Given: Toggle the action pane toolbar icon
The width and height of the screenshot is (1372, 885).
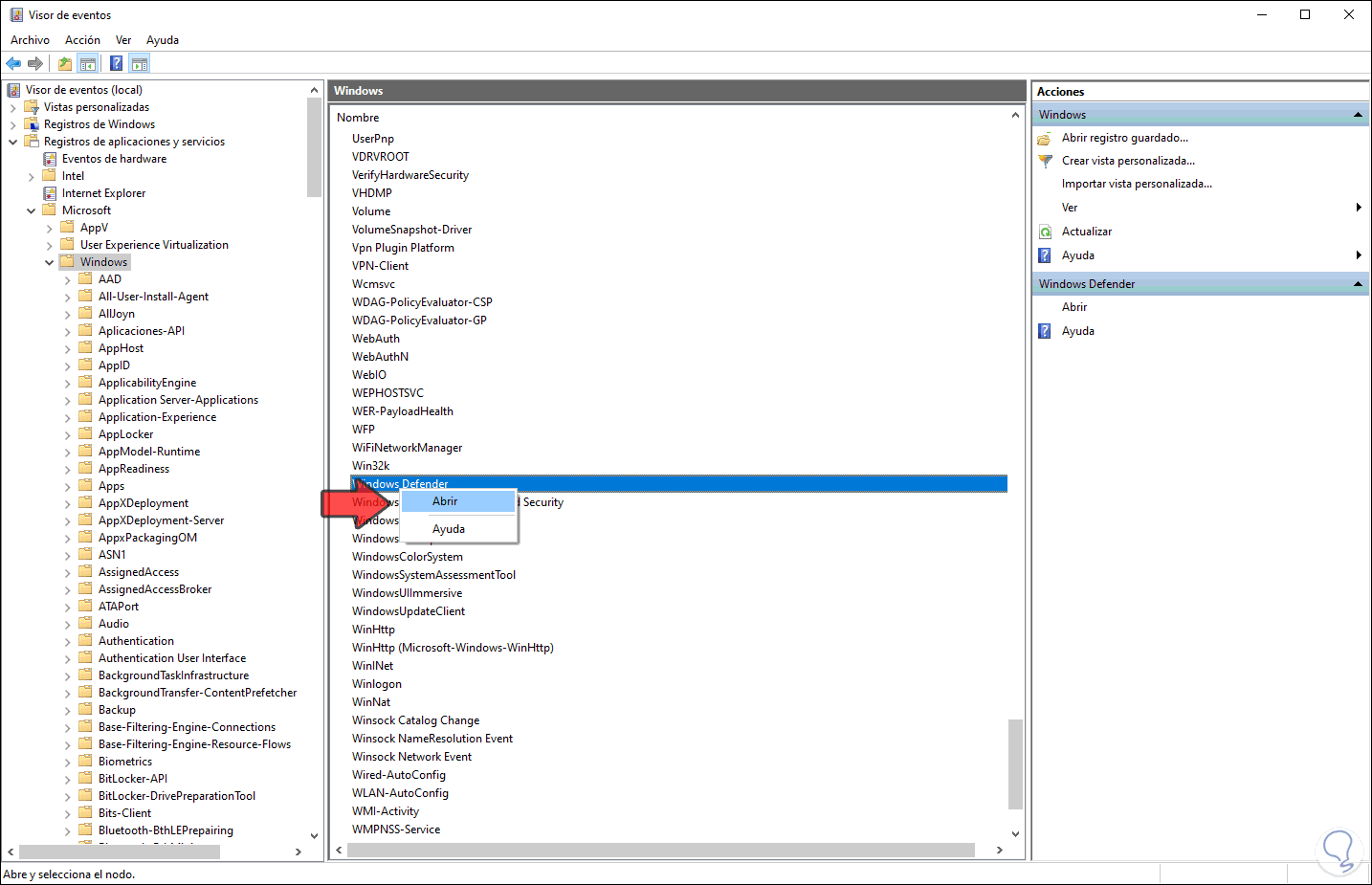Looking at the screenshot, I should point(140,64).
